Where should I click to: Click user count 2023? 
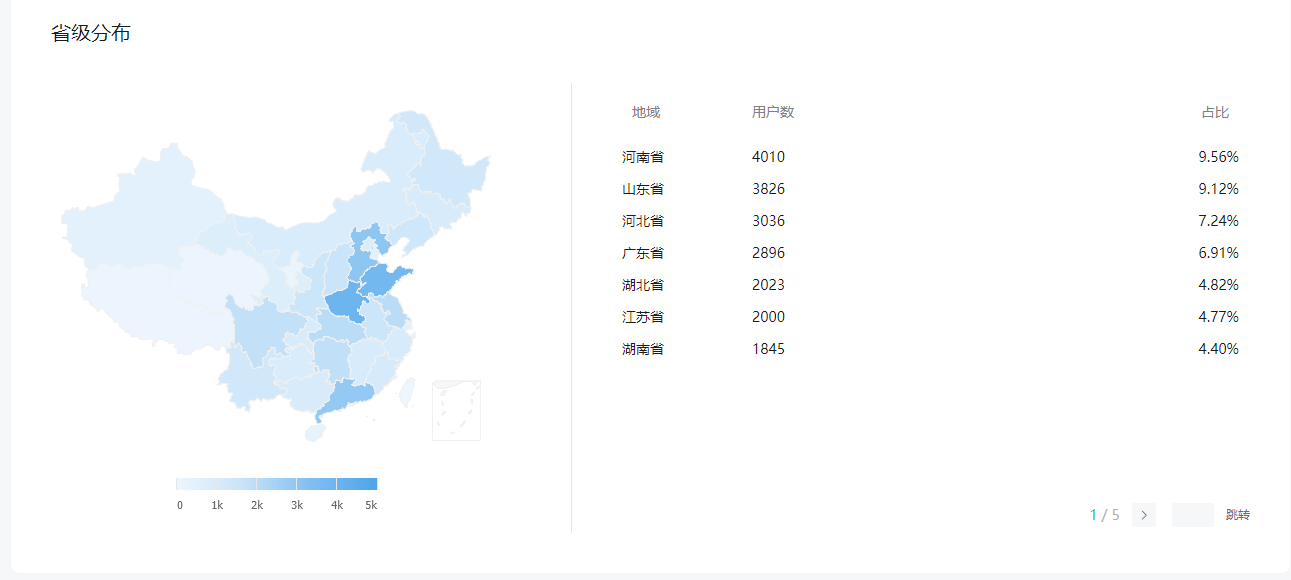coord(769,285)
